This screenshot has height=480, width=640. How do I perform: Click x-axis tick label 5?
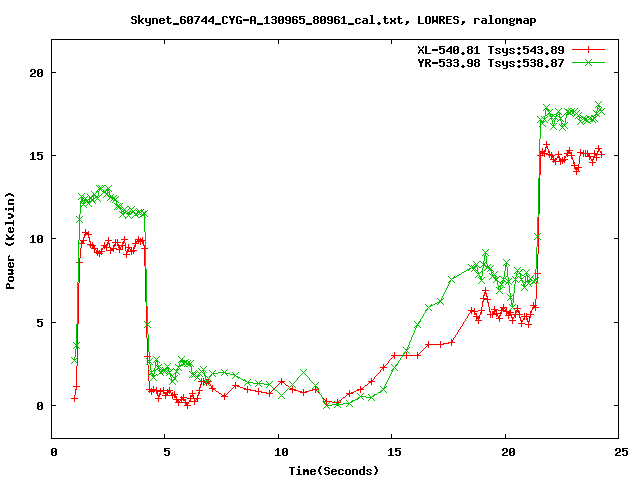167,452
